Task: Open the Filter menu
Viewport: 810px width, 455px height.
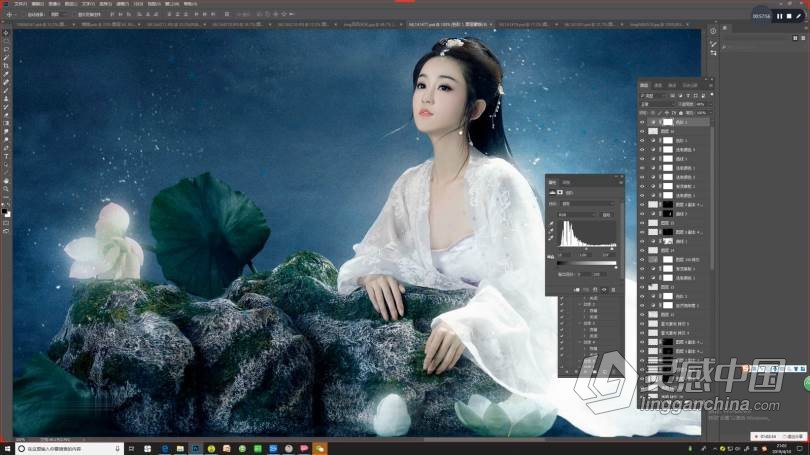Action: (x=122, y=4)
